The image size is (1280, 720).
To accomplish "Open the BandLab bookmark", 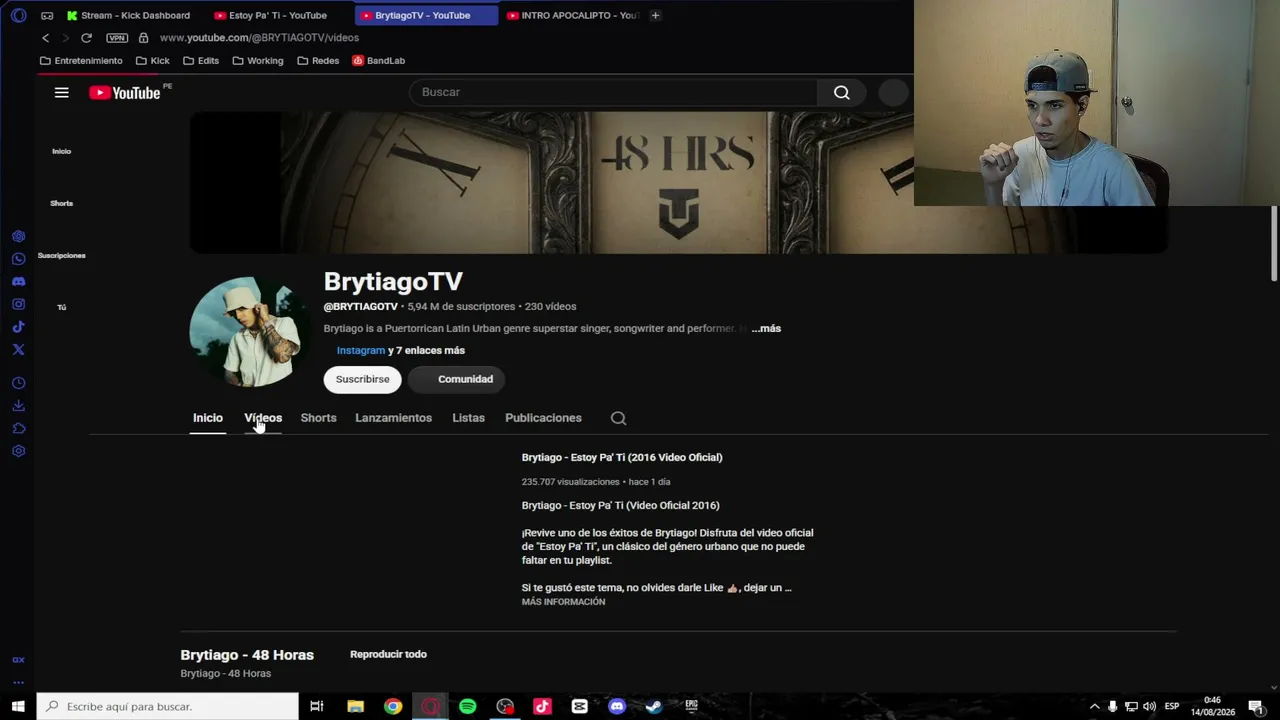I will [x=378, y=61].
